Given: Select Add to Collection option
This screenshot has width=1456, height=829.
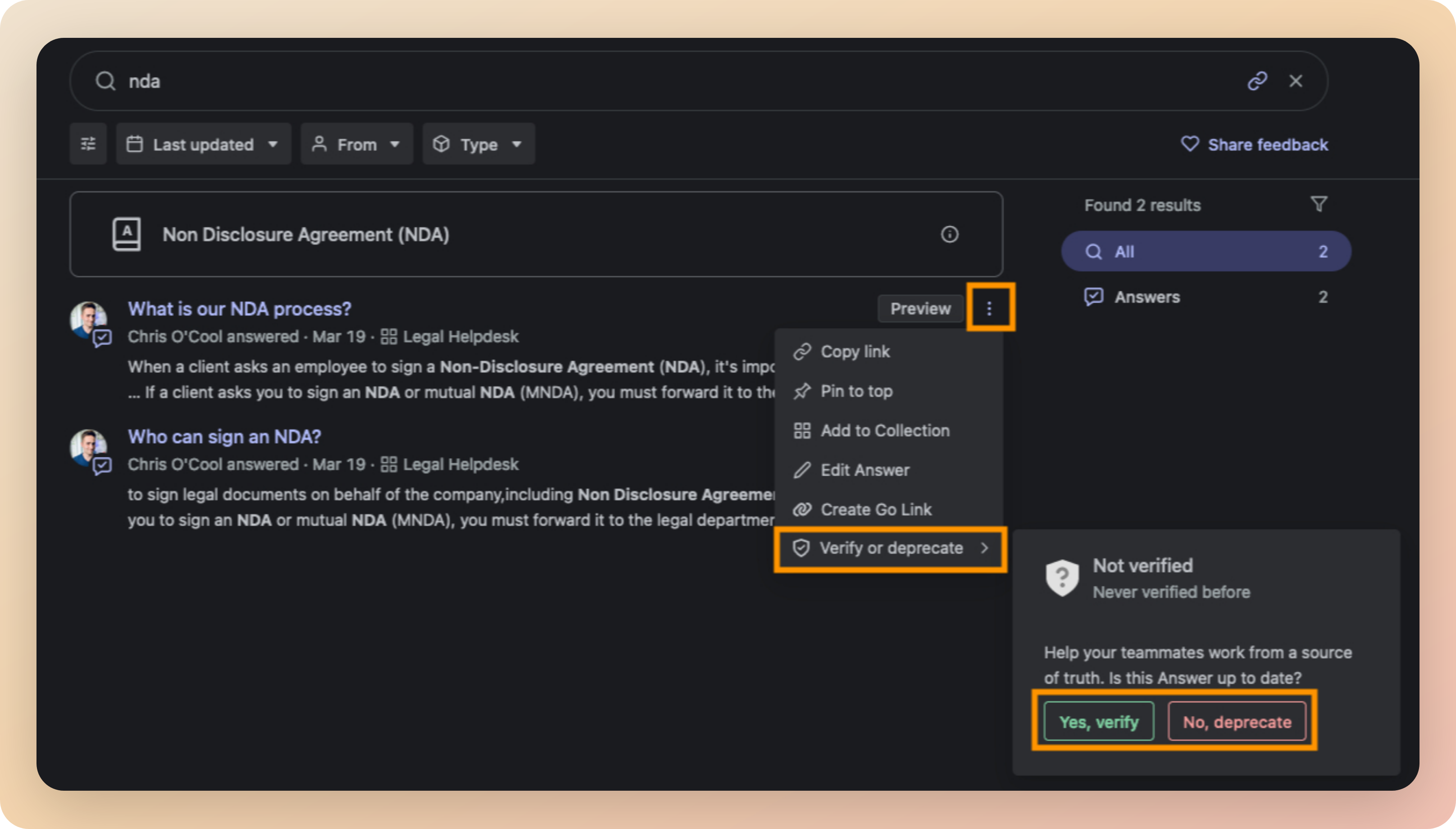Looking at the screenshot, I should coord(884,430).
